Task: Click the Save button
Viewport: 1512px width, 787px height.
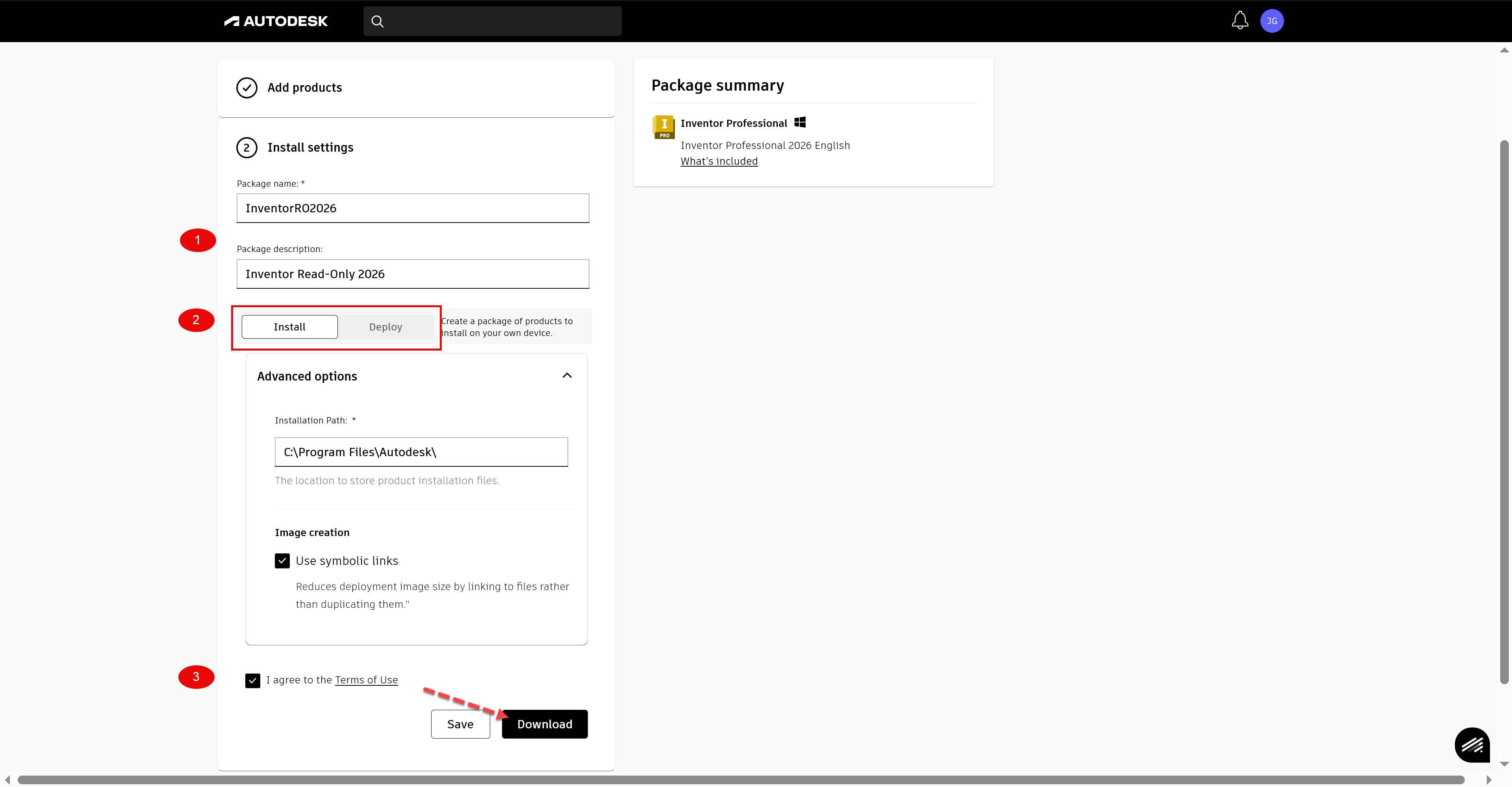Action: pos(460,724)
